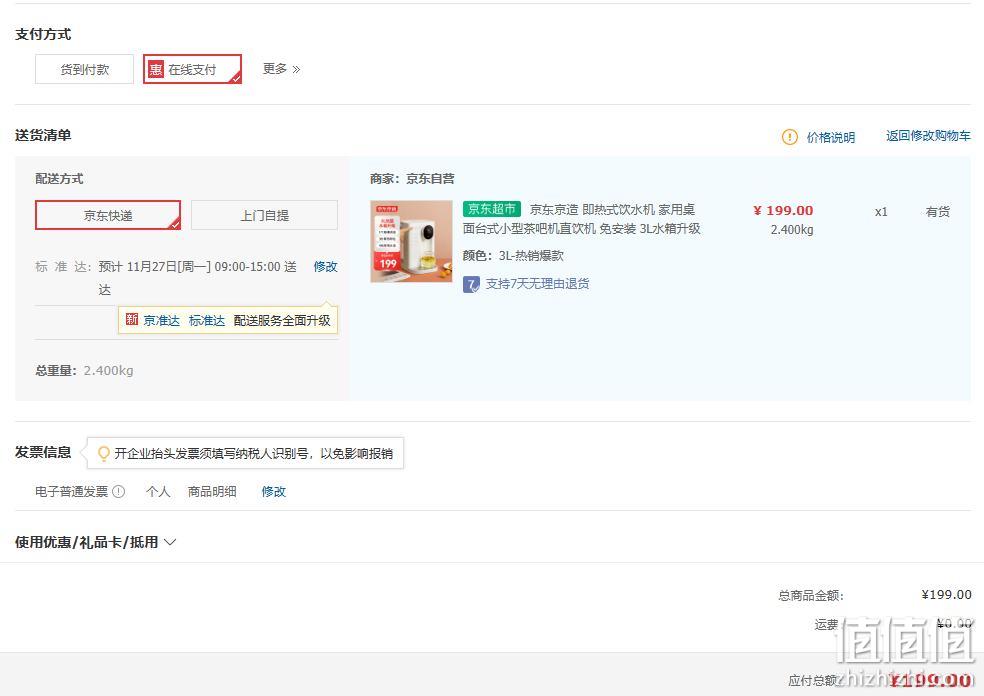The width and height of the screenshot is (984, 696).
Task: Click the 7-day return shield icon
Action: pyautogui.click(x=471, y=284)
